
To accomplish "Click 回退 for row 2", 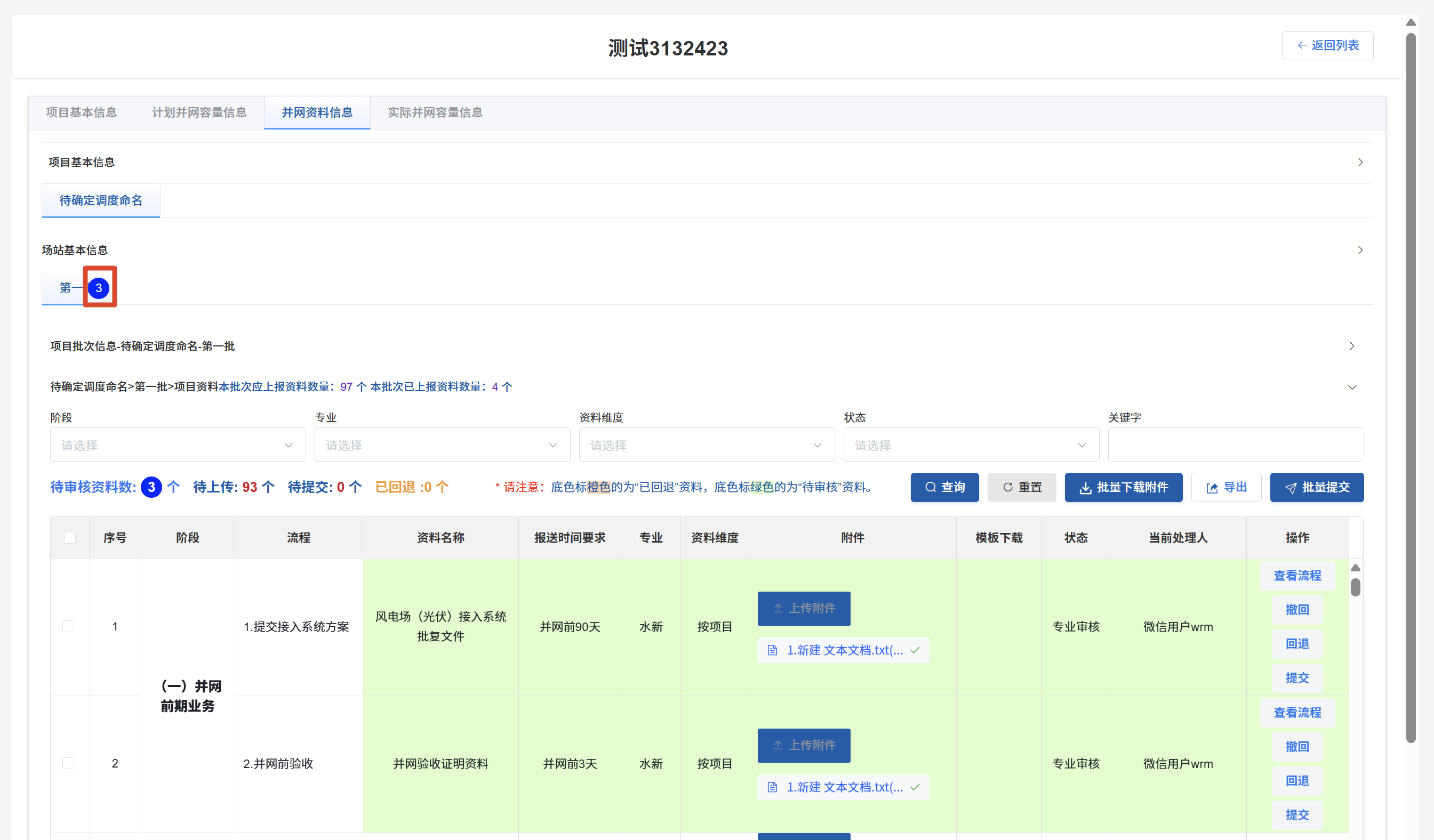I will pos(1297,781).
